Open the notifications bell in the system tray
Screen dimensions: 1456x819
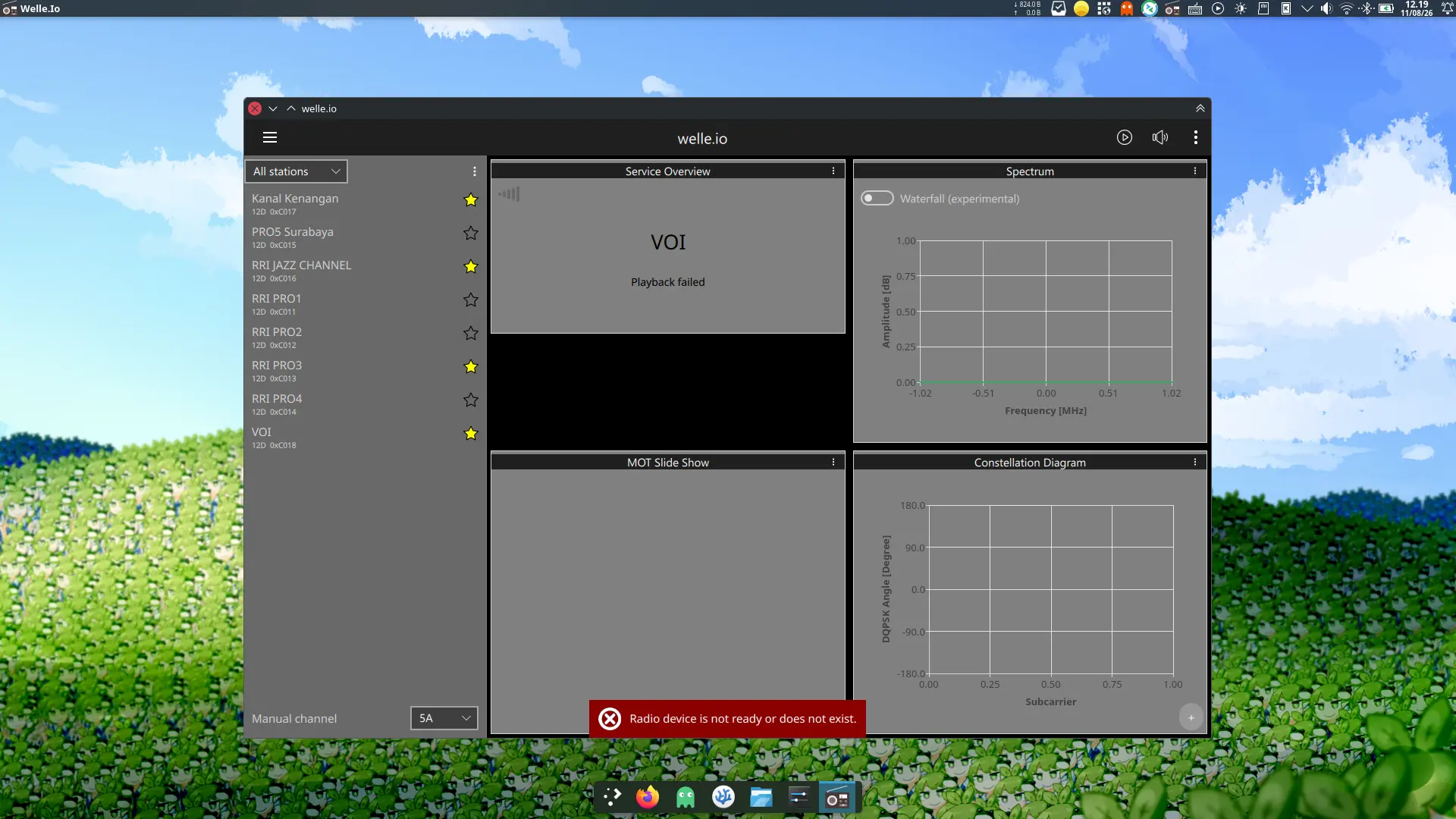coord(1447,9)
